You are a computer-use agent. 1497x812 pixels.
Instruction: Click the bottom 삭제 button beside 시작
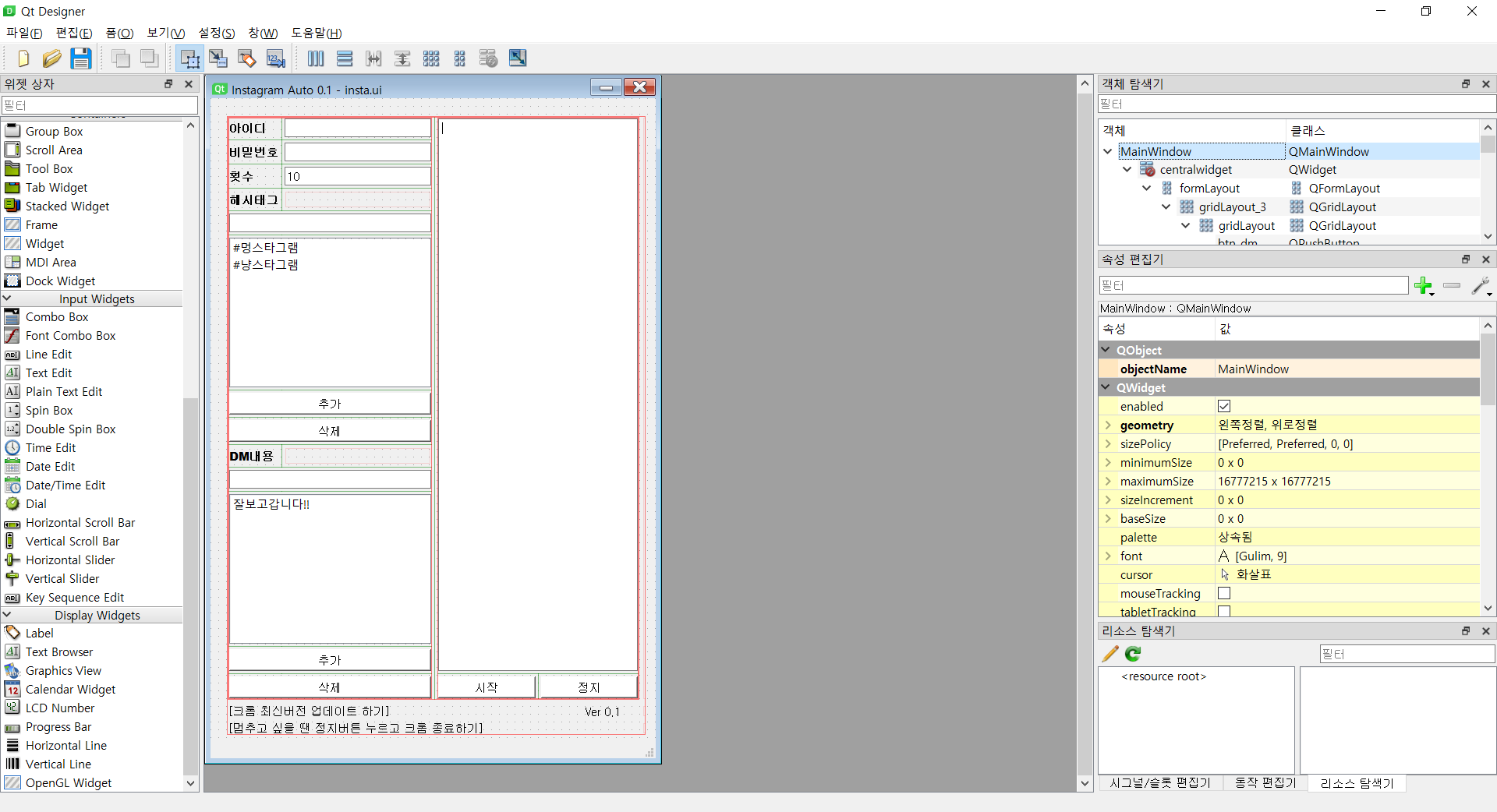coord(330,687)
